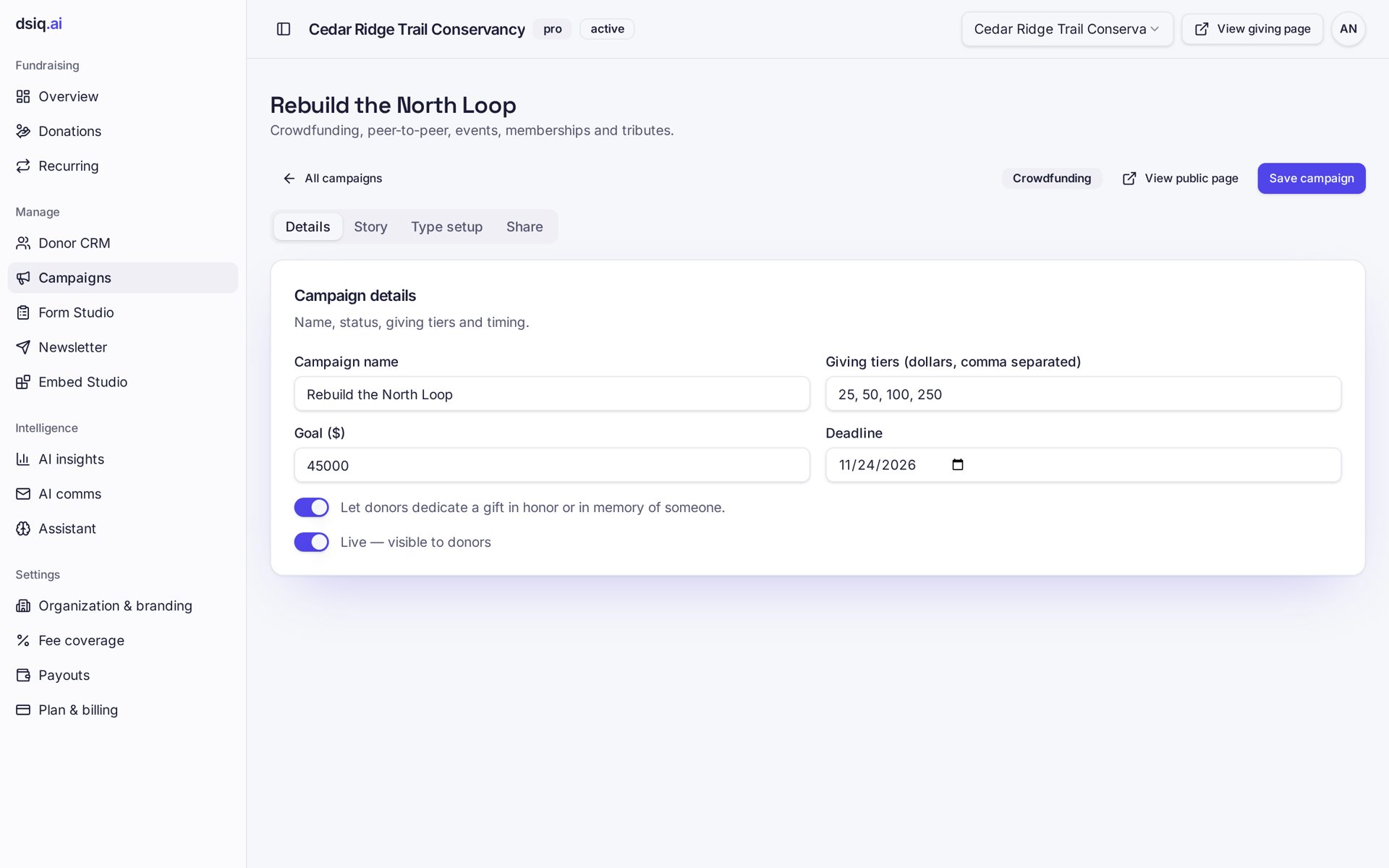Viewport: 1389px width, 868px height.
Task: Open AI comms
Action: coord(123,494)
